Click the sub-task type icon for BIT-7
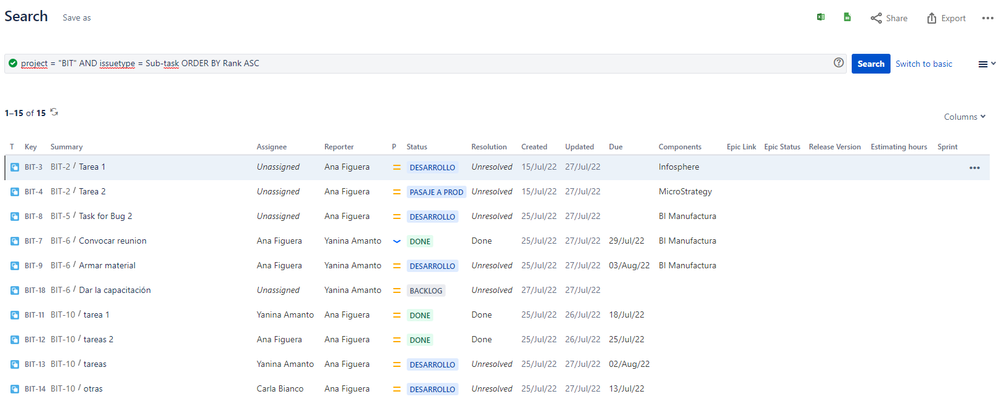Viewport: 999px width, 401px height. (x=15, y=241)
